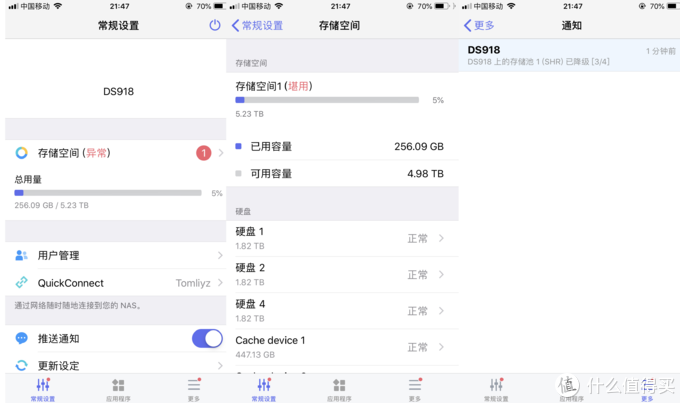Viewport: 680px width, 403px height.
Task: Expand the QuickConnect row chevron
Action: (x=220, y=282)
